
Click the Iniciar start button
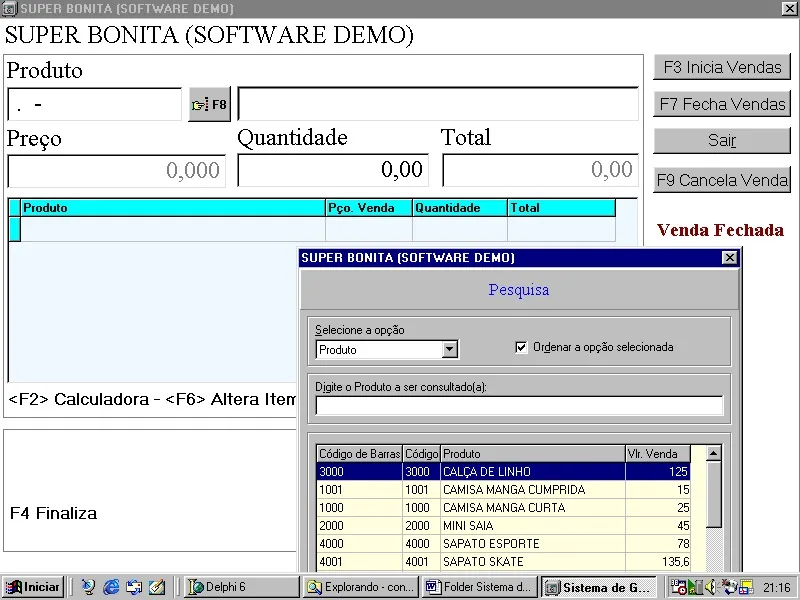tap(33, 587)
